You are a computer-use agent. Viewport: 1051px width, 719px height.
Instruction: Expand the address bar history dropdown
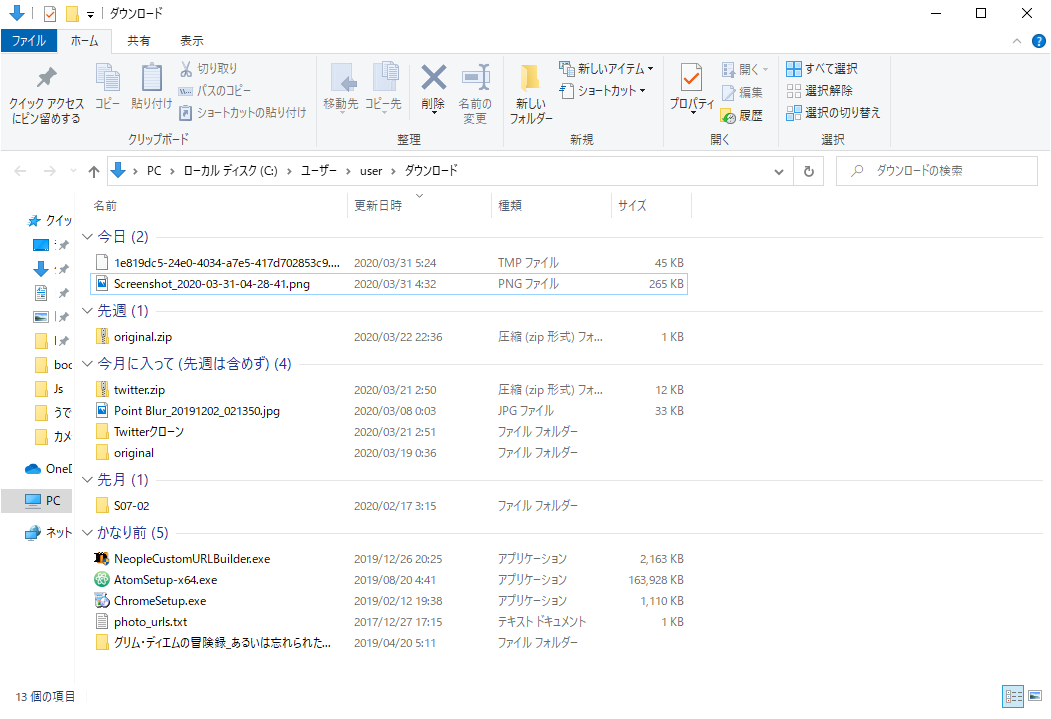click(779, 172)
